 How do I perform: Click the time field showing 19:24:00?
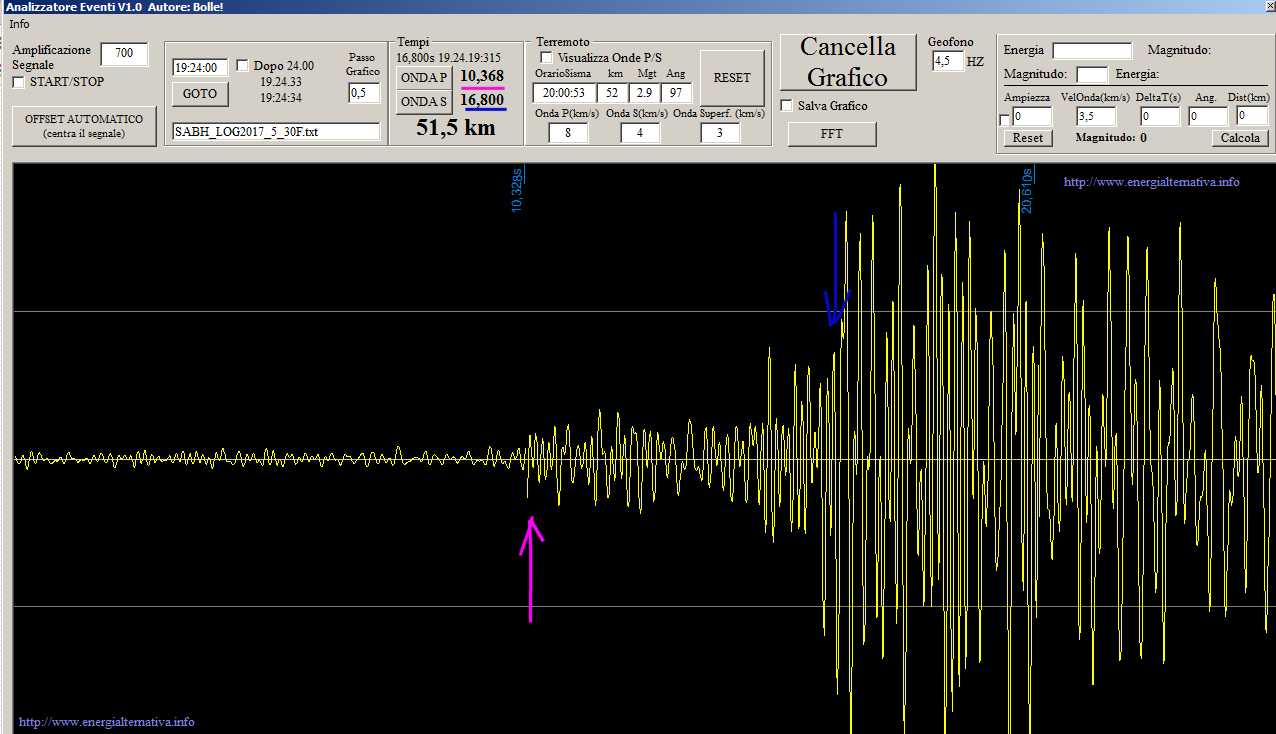click(200, 68)
